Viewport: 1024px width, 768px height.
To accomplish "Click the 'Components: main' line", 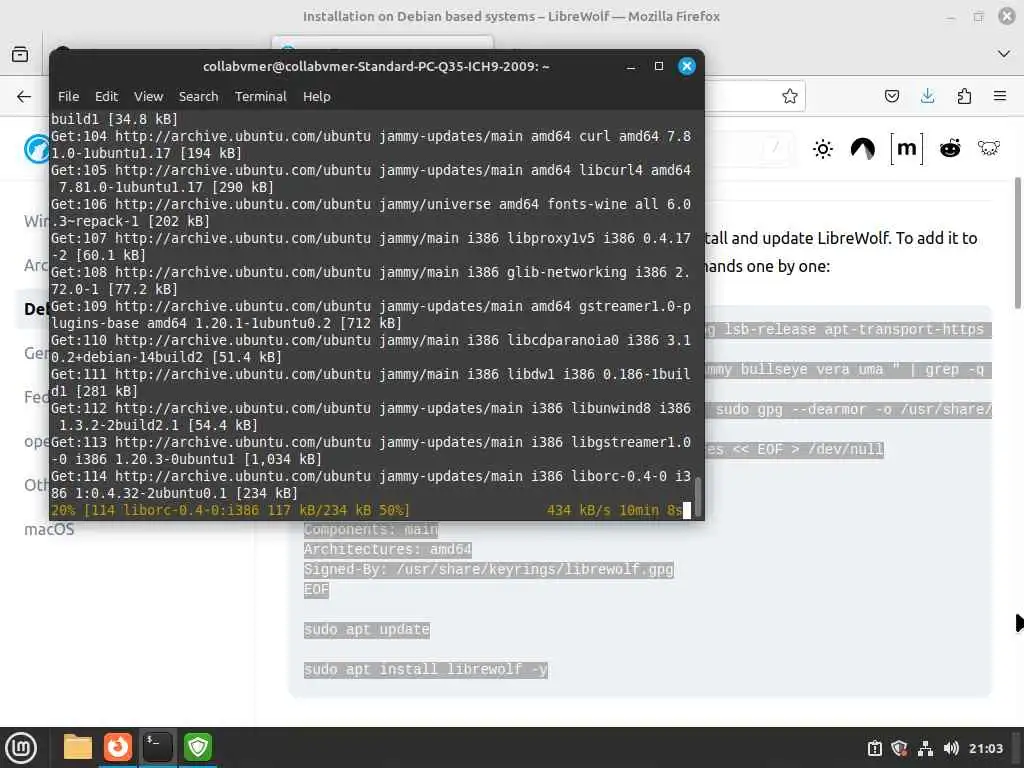I will (371, 530).
